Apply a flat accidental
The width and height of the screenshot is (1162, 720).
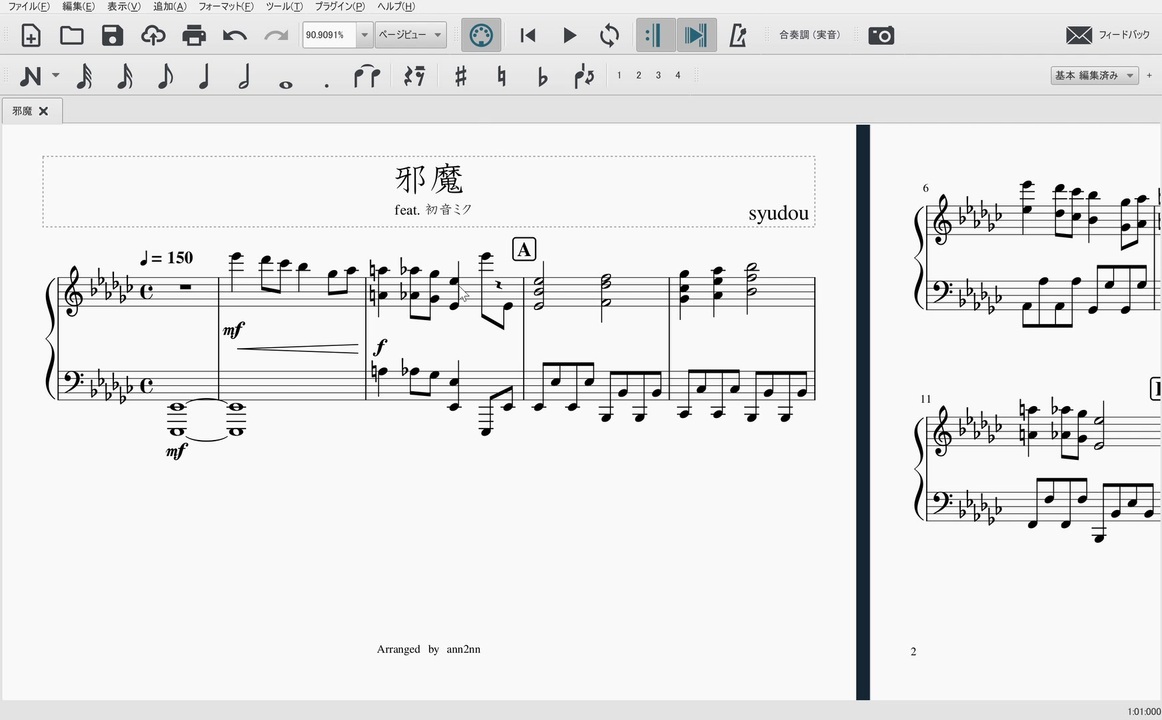tap(542, 76)
